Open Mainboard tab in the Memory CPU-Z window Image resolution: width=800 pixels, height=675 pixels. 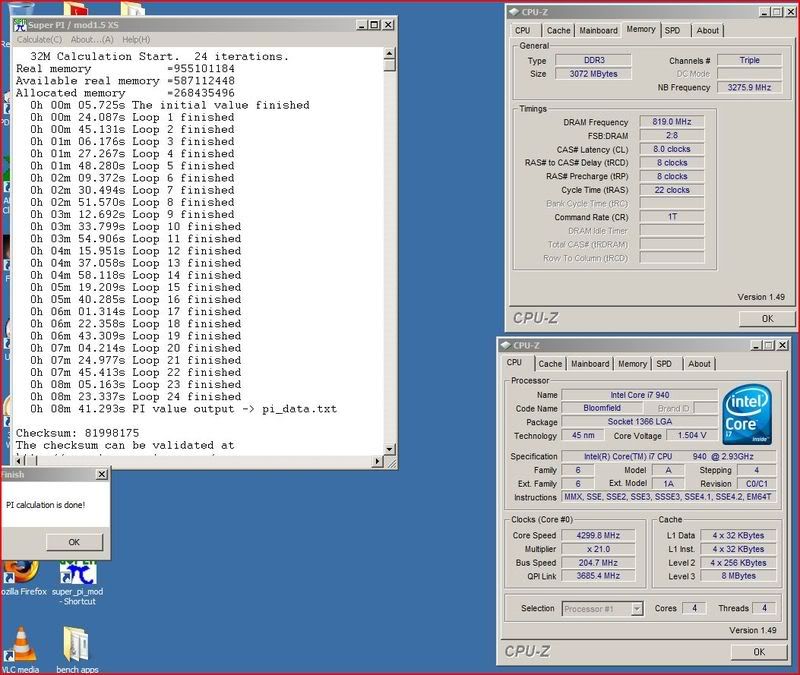tap(598, 31)
